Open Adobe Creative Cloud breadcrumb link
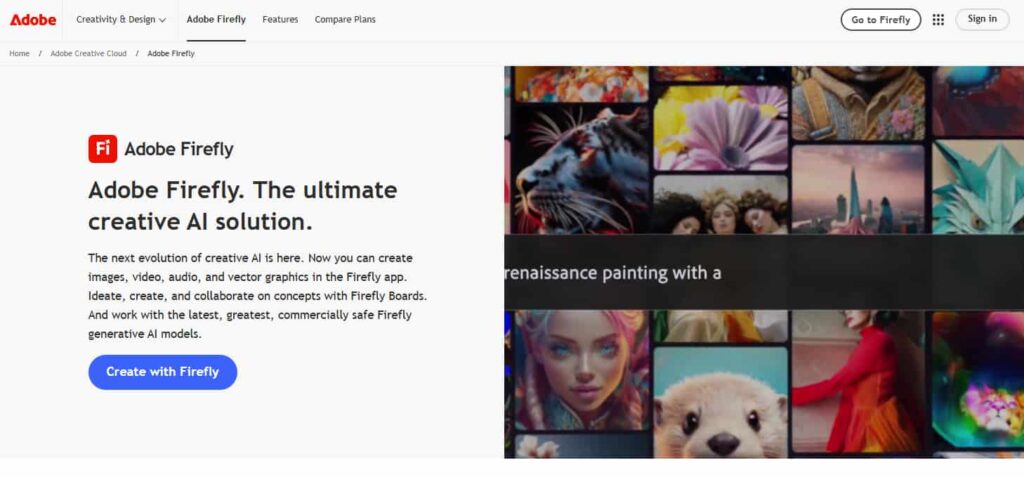Screen dimensions: 1024x477 [x=88, y=54]
